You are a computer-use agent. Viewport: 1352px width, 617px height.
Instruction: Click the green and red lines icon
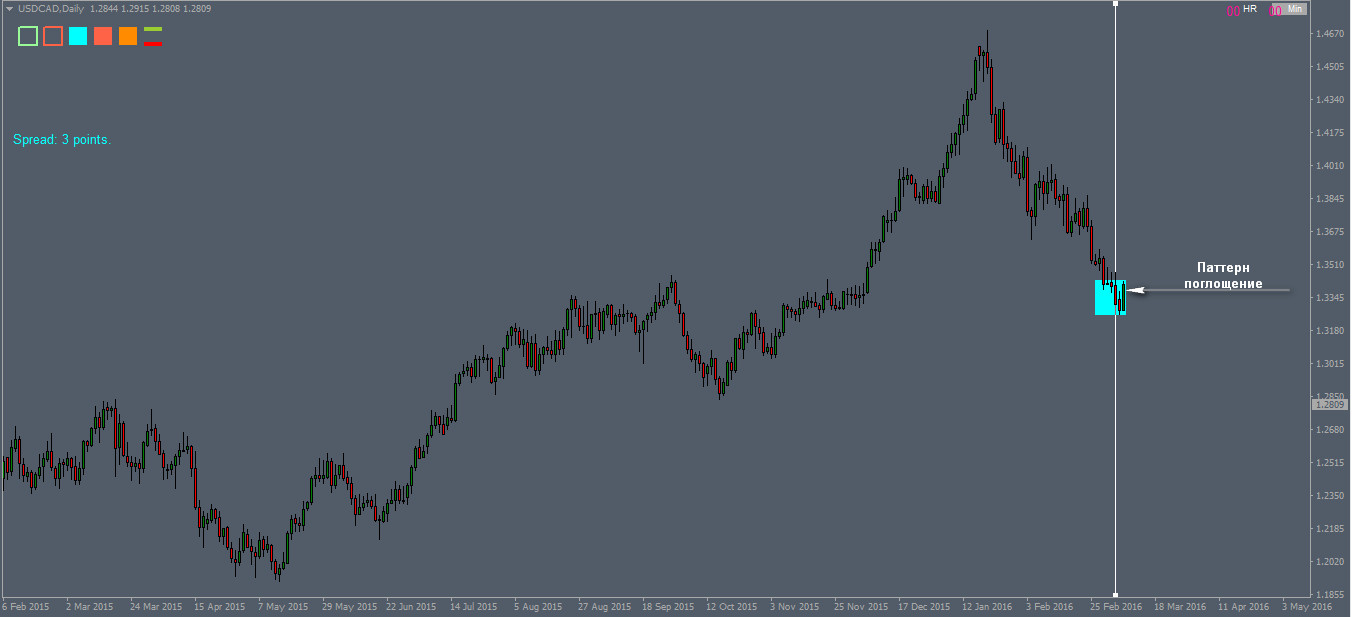click(x=153, y=36)
